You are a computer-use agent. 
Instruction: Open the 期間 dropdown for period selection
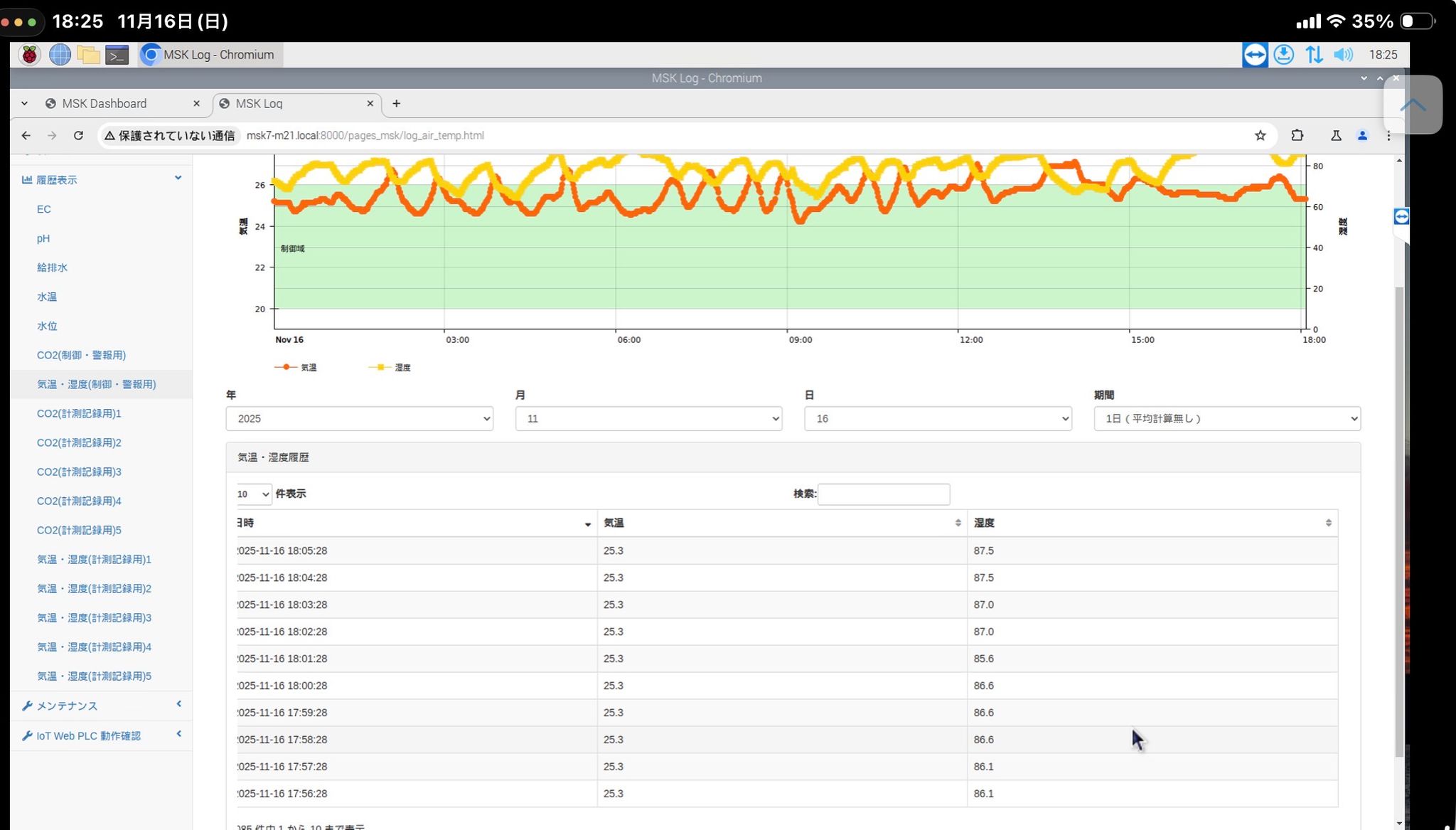[x=1226, y=418]
